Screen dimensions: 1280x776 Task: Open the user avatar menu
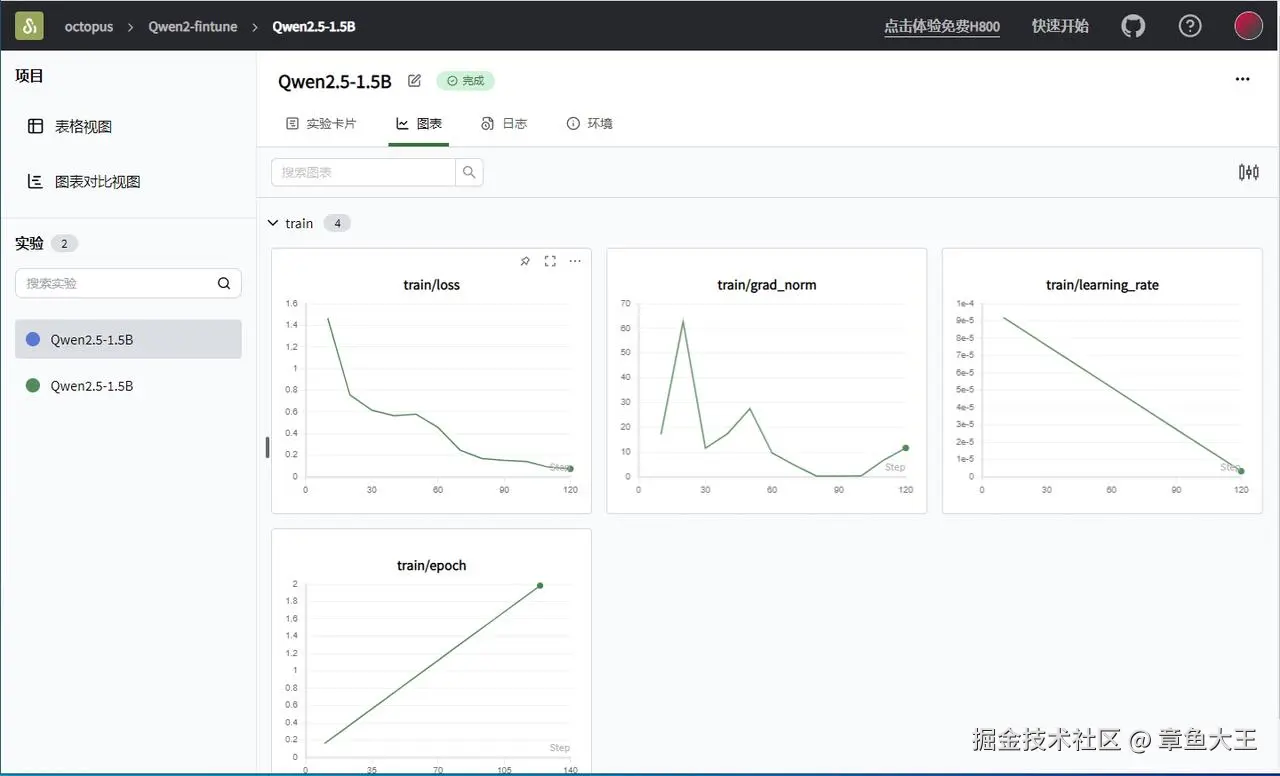click(x=1248, y=26)
